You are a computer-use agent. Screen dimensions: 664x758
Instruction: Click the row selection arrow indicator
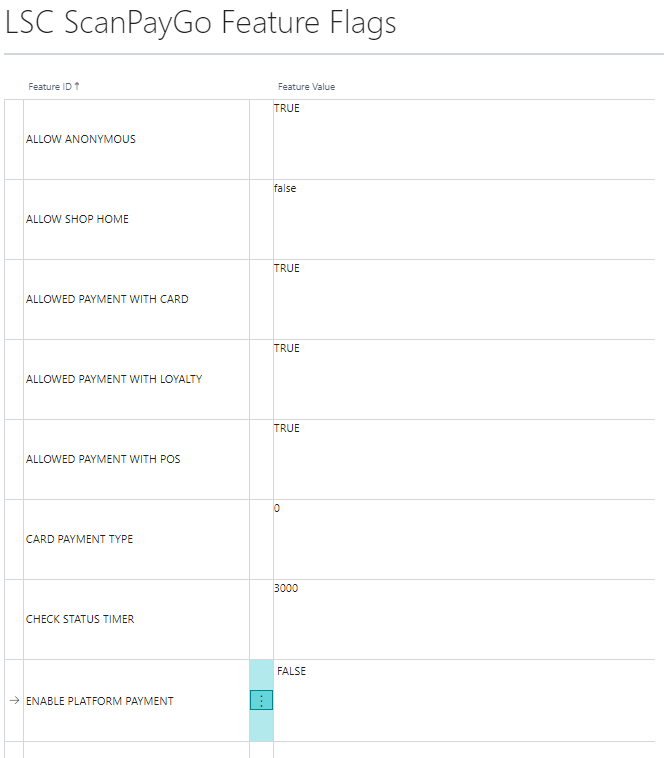(14, 701)
